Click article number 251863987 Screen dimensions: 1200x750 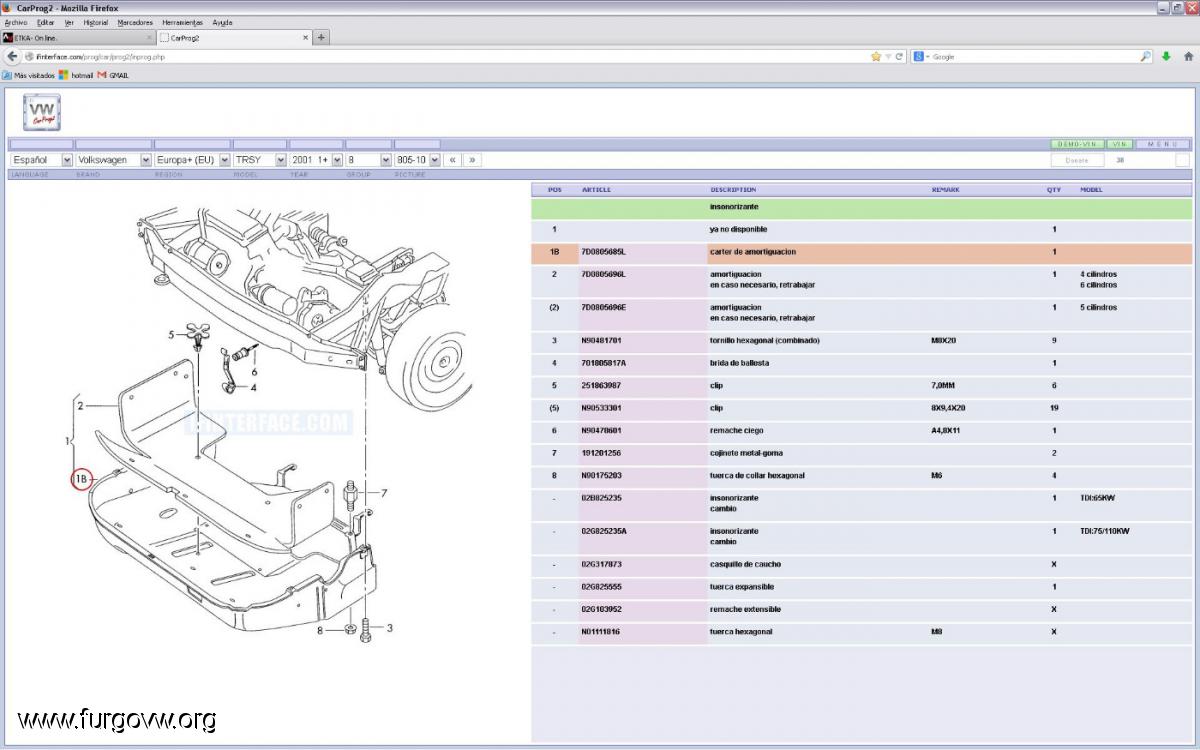click(x=601, y=386)
